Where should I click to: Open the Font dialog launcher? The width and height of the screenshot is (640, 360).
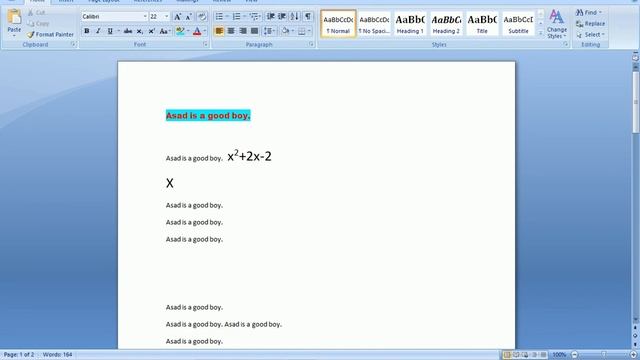coord(205,44)
